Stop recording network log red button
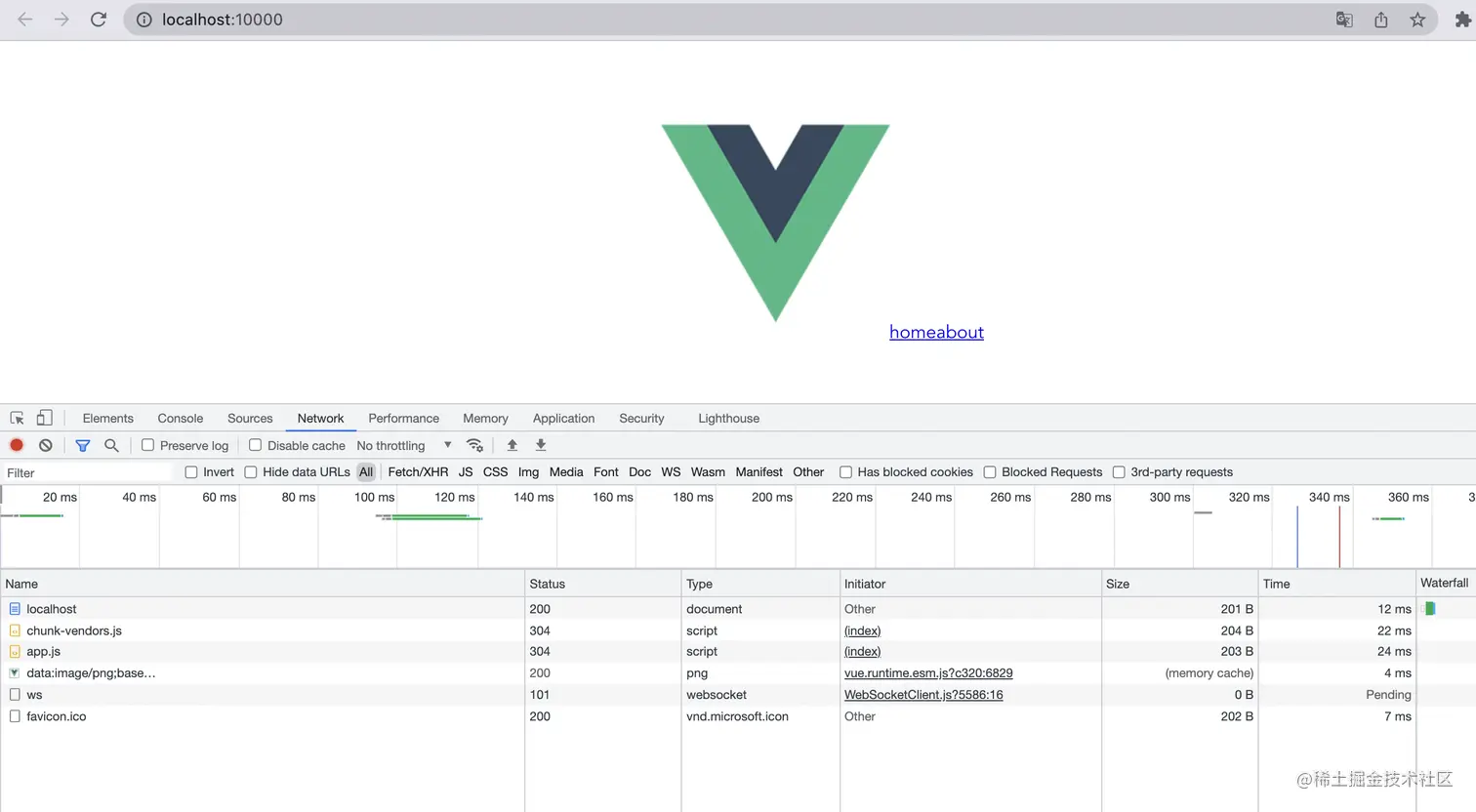 click(17, 445)
